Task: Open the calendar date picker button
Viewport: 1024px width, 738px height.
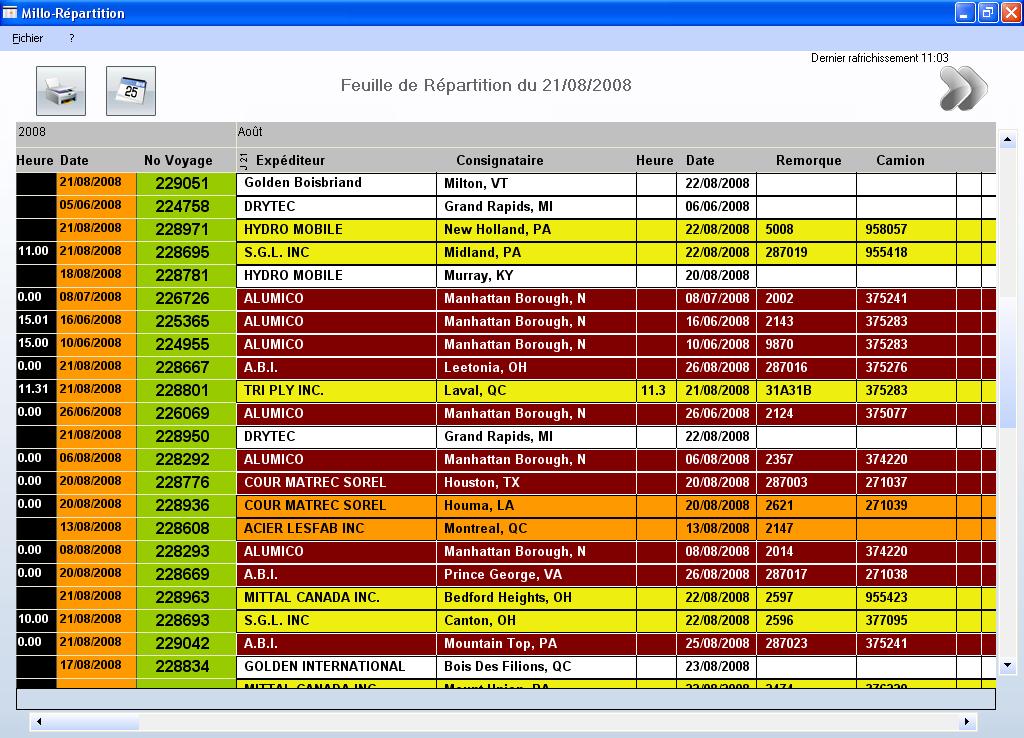Action: click(x=131, y=91)
